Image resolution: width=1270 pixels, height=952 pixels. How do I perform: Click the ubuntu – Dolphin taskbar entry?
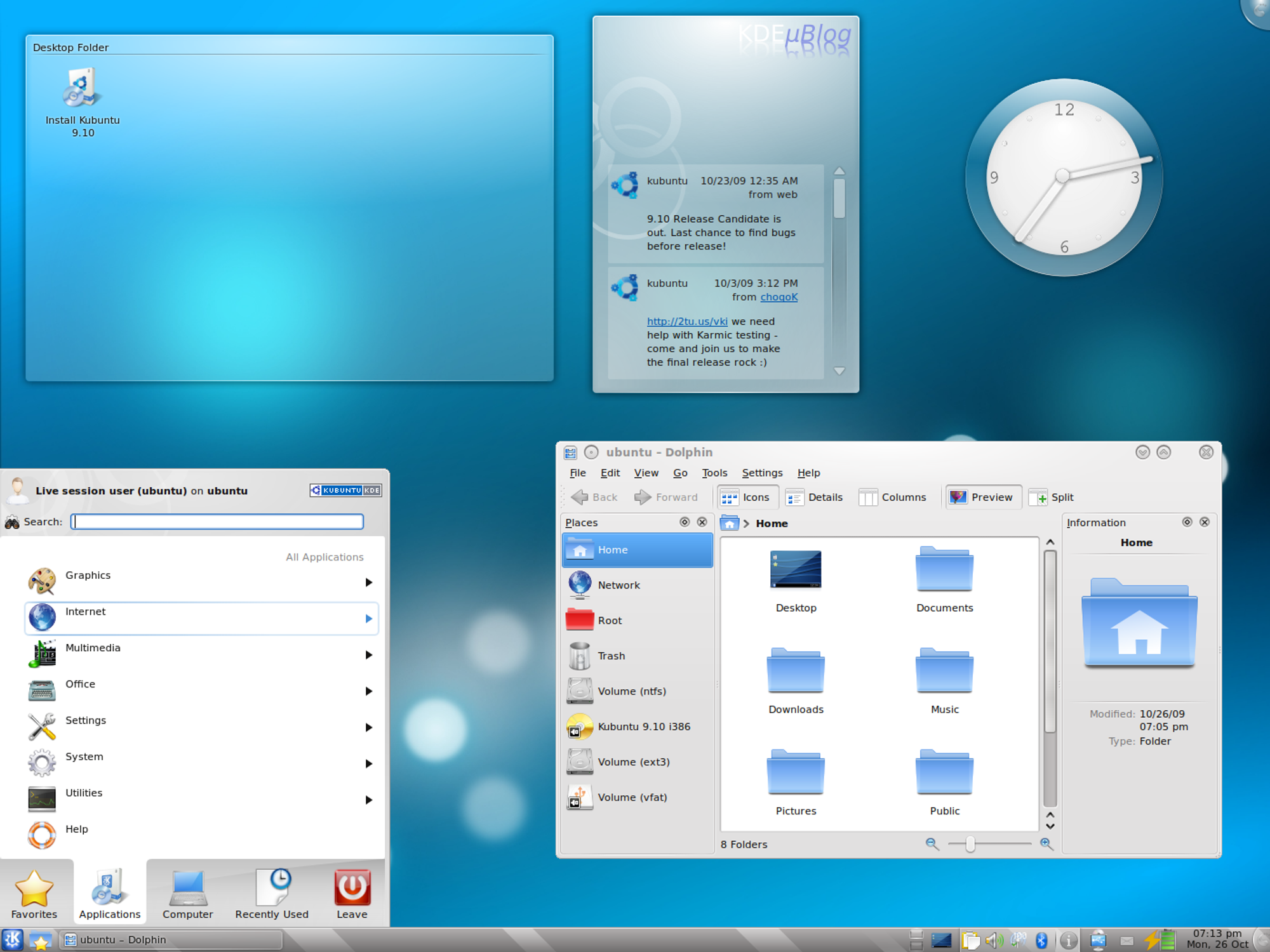170,940
